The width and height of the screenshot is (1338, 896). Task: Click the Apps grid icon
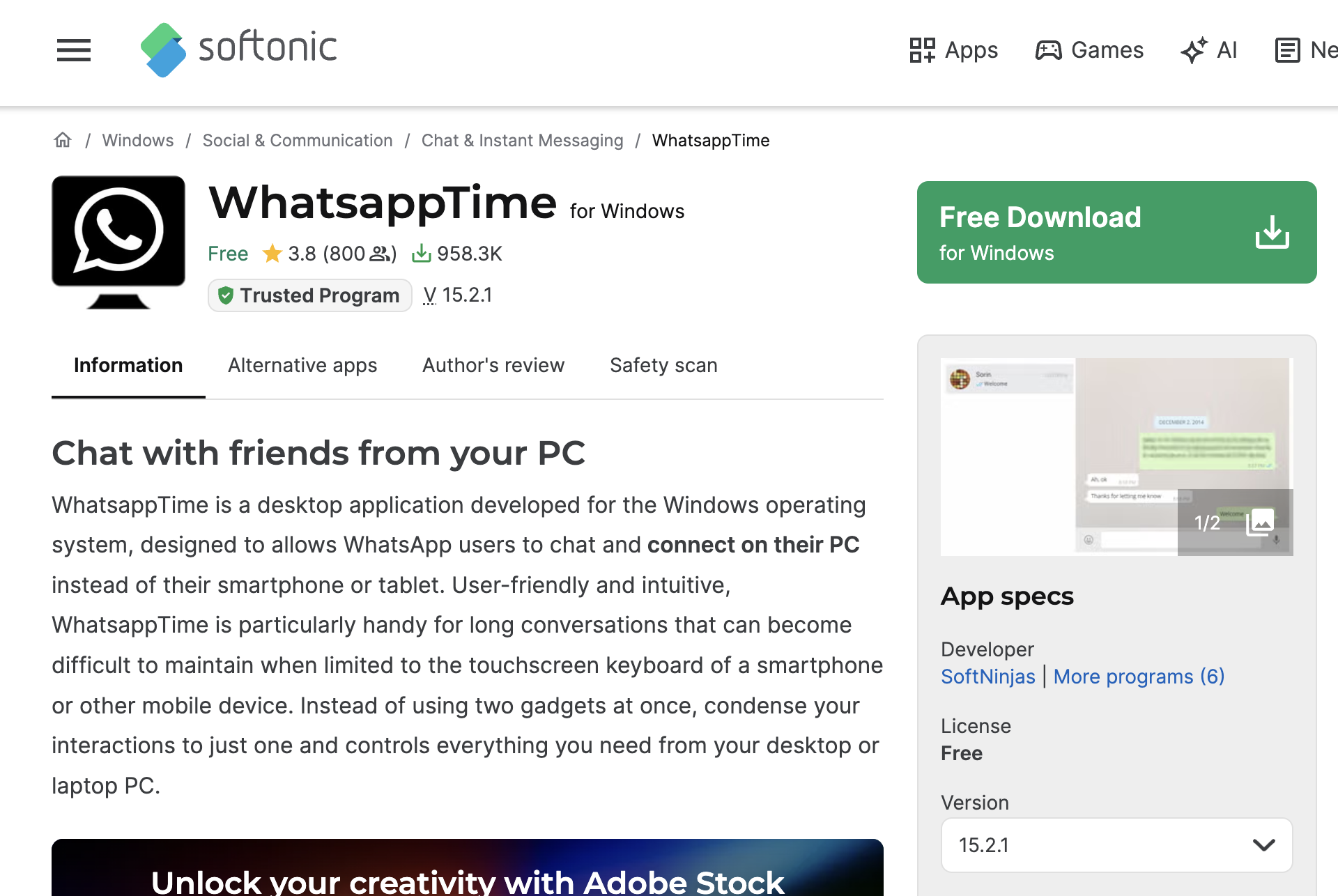pos(923,50)
